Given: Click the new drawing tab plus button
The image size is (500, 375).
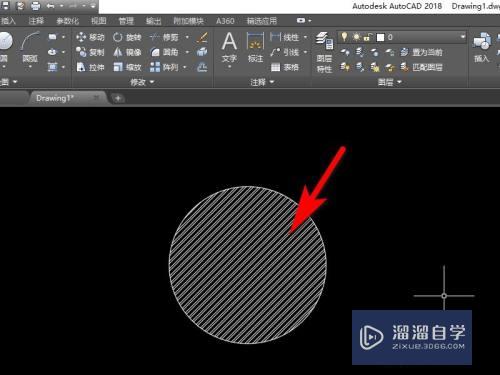Looking at the screenshot, I should tap(118, 98).
